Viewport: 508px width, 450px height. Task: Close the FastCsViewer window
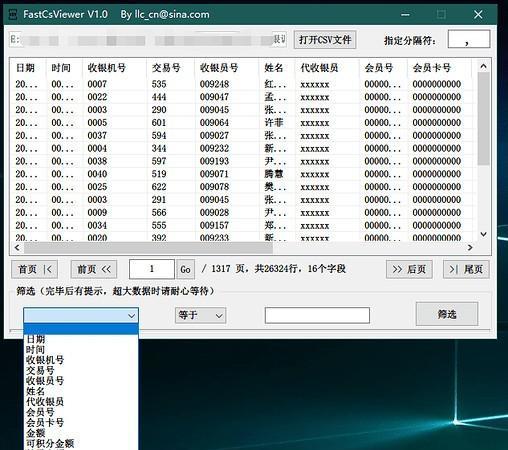(x=478, y=14)
